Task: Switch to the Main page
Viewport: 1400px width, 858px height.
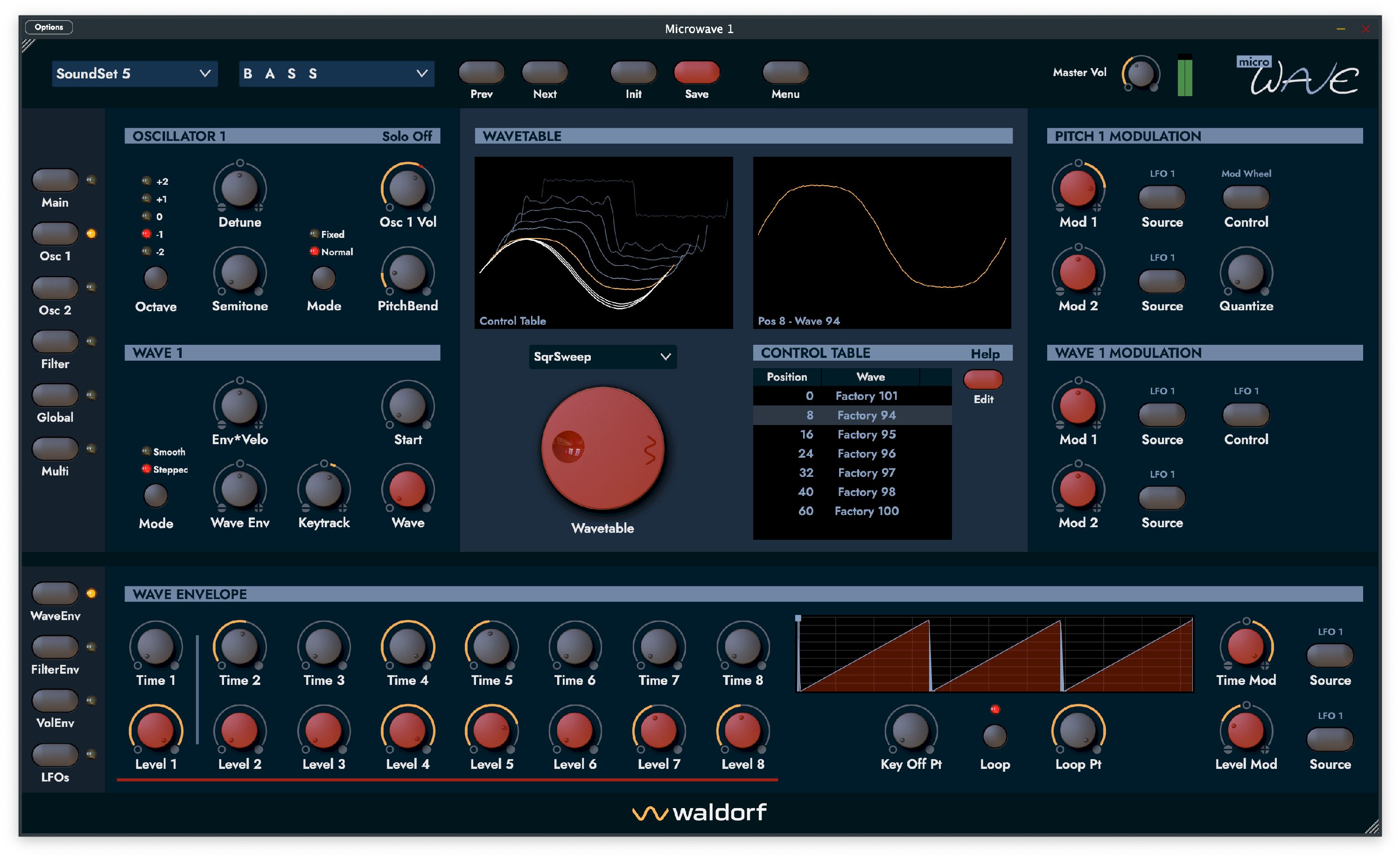Action: click(x=55, y=180)
